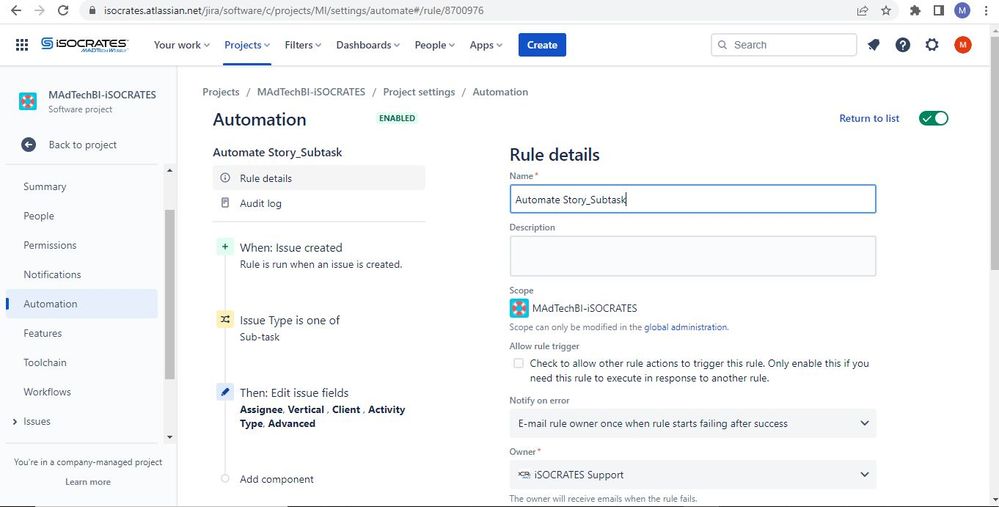Open the Jira app switcher grid

pos(22,45)
